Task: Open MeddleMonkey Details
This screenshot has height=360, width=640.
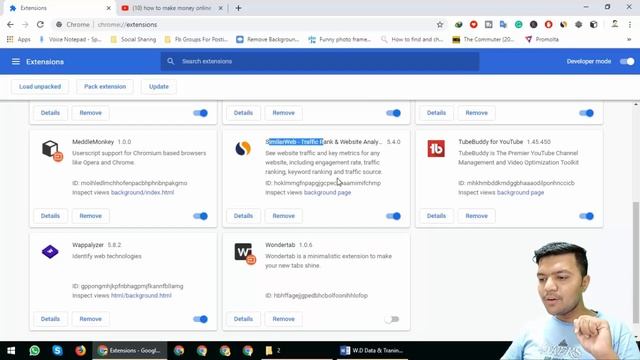Action: coord(50,216)
